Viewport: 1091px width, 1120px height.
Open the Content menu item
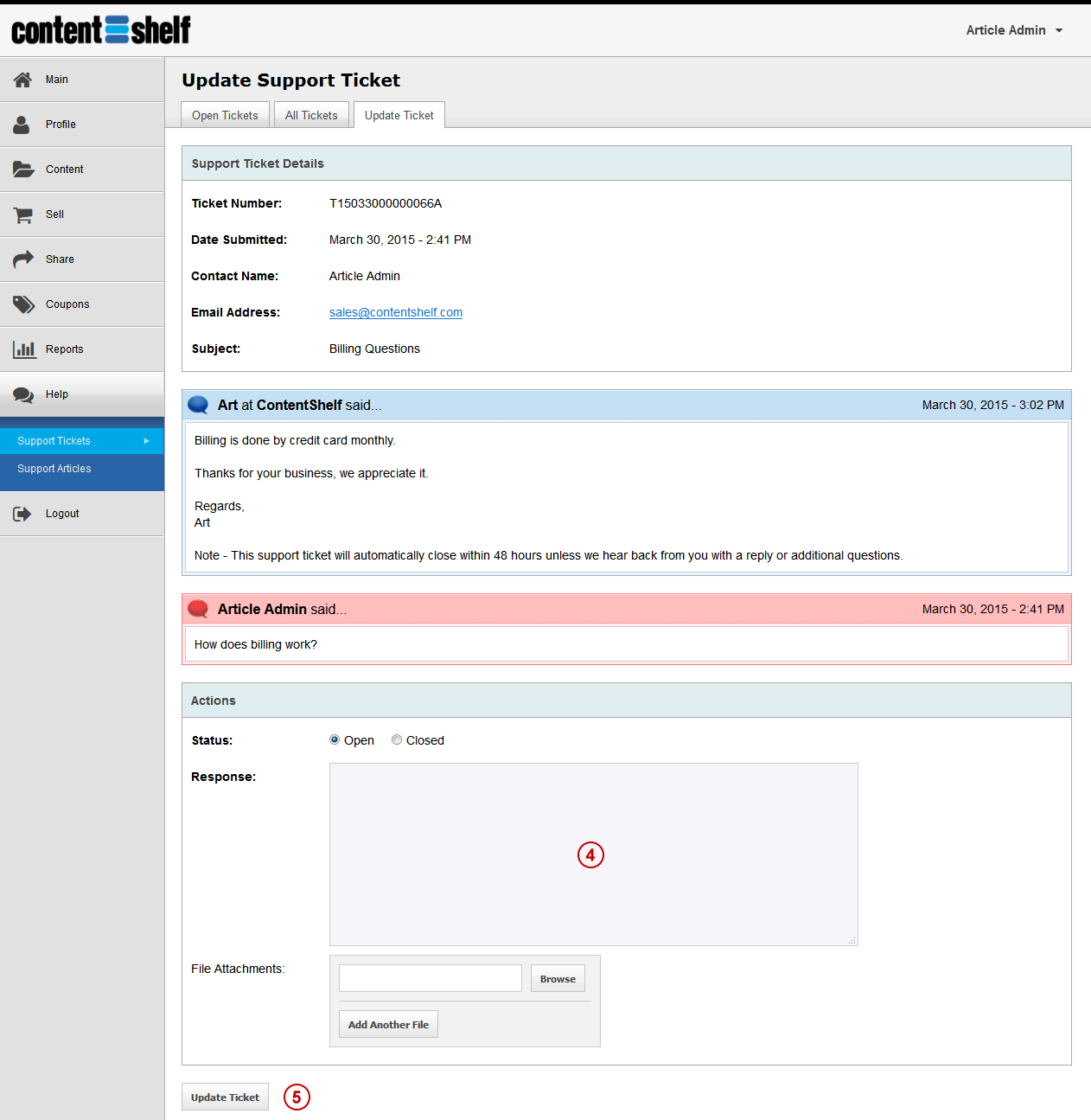[x=82, y=170]
